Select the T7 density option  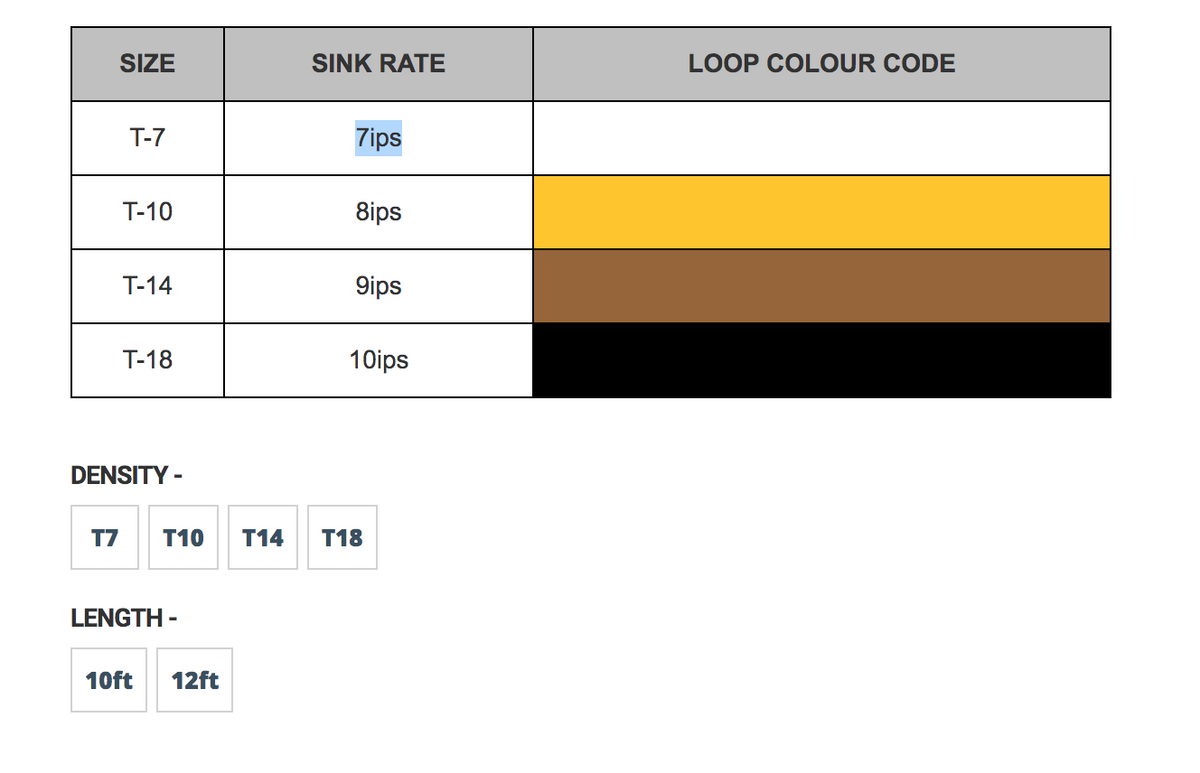[x=104, y=538]
